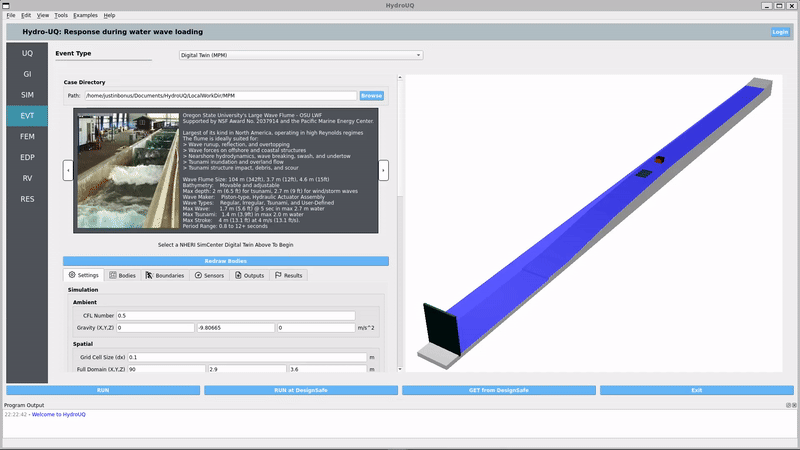Open the Tools menu
Screen dimensions: 800x450
[x=62, y=16]
